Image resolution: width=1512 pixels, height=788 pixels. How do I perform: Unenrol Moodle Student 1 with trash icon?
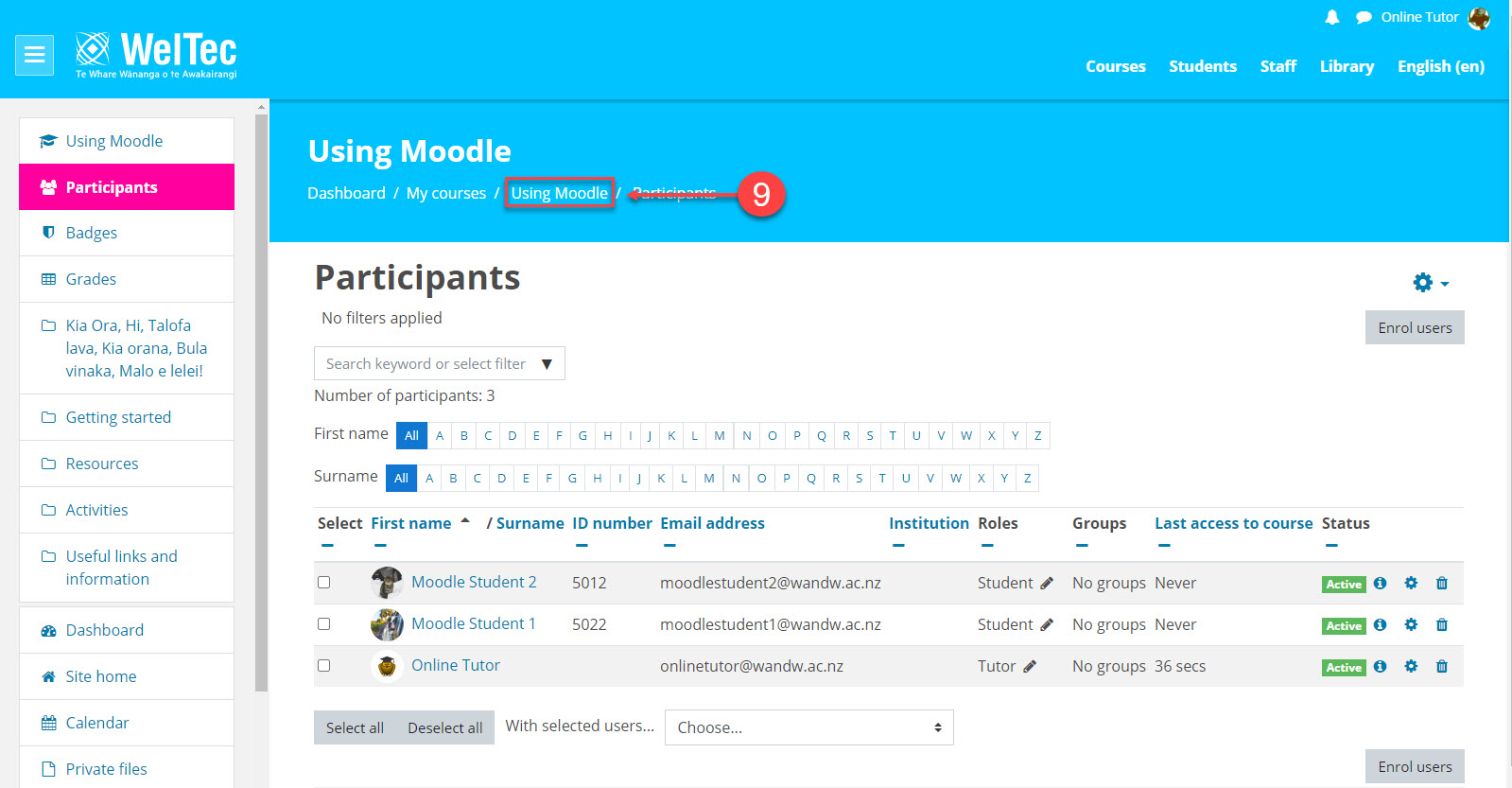click(x=1442, y=624)
